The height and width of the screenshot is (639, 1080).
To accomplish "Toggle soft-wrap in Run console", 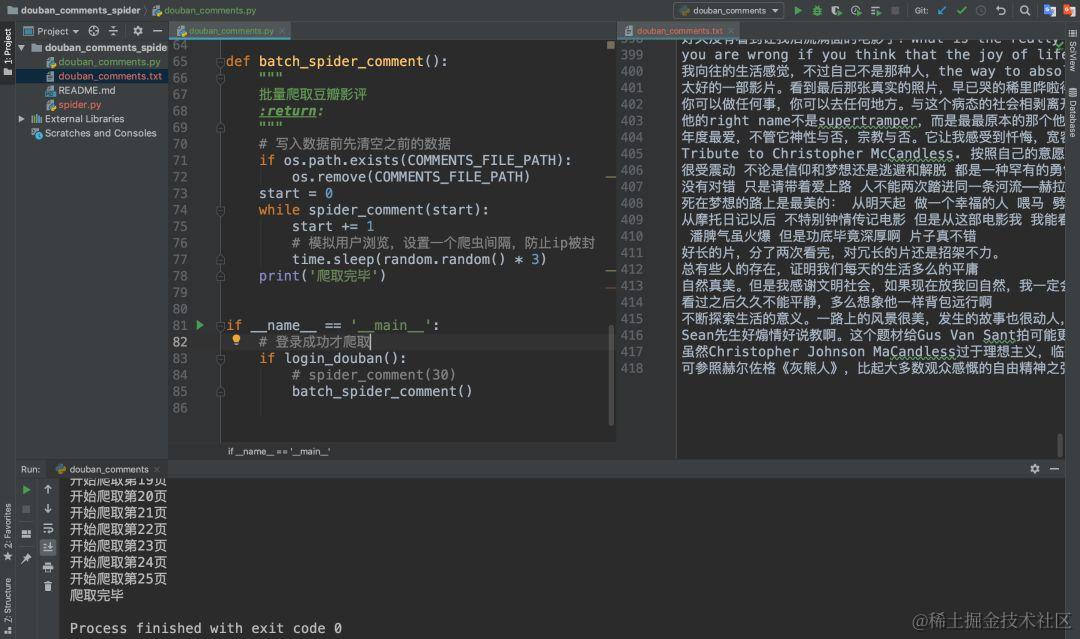I will tap(48, 528).
